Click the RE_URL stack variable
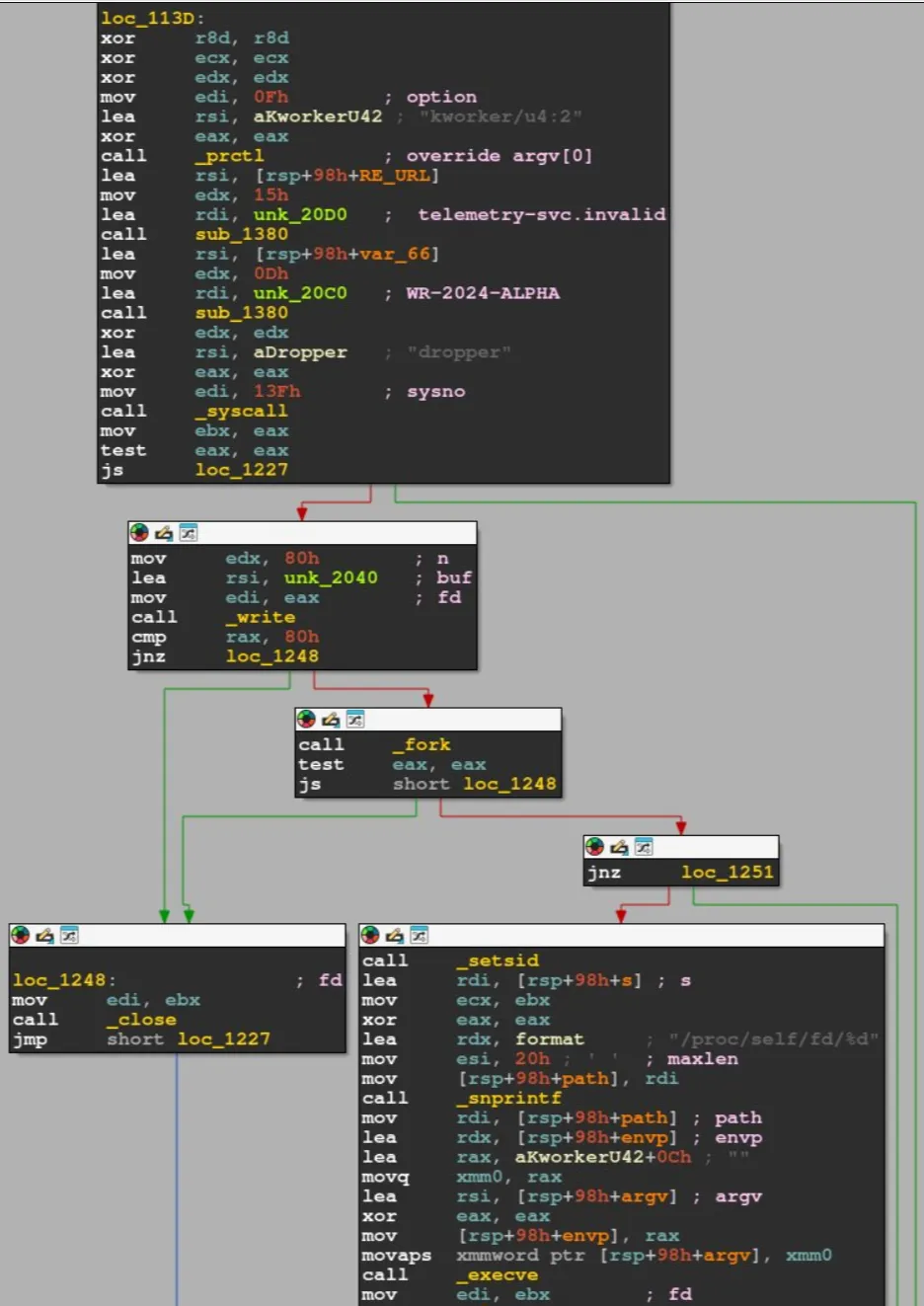This screenshot has height=1306, width=924. tap(394, 176)
